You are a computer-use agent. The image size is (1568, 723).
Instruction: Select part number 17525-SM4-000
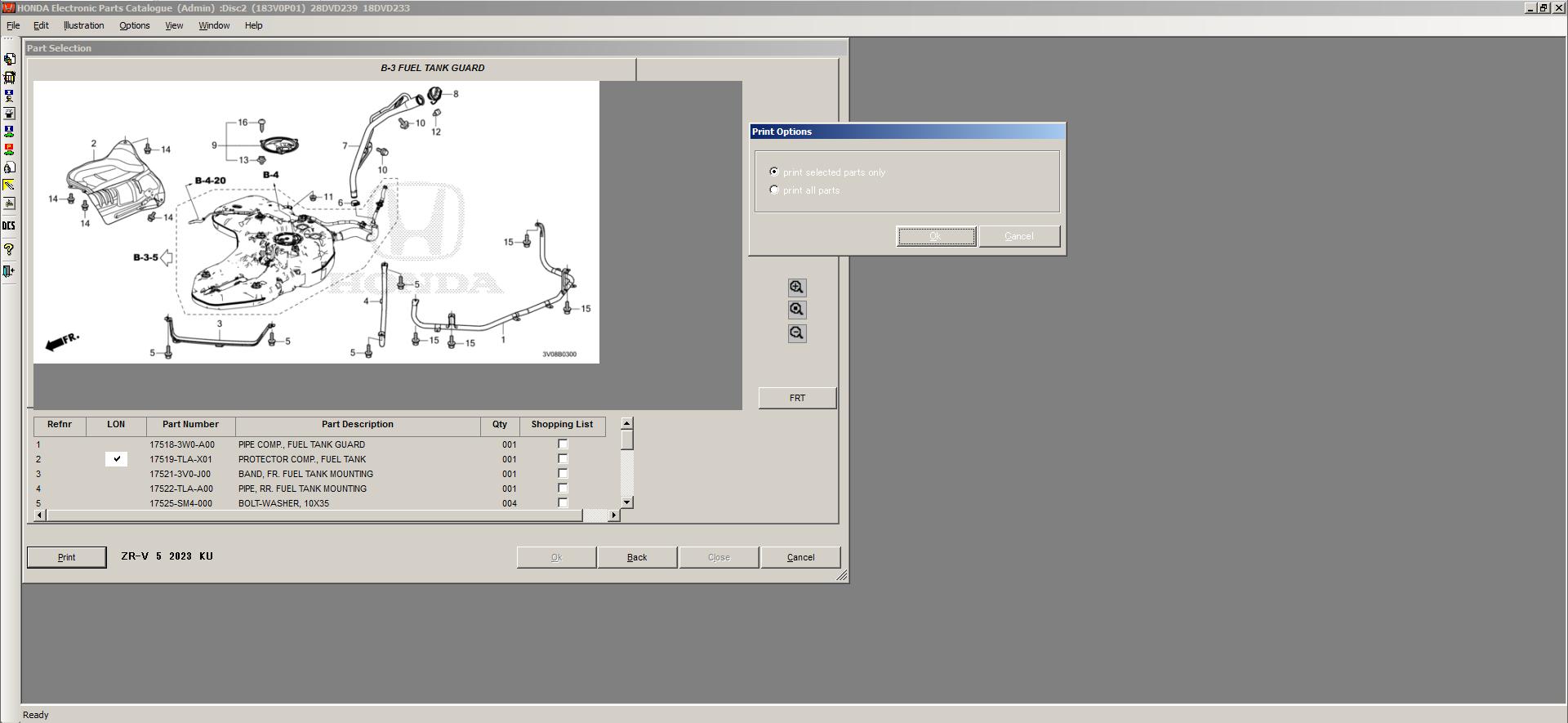(x=180, y=503)
